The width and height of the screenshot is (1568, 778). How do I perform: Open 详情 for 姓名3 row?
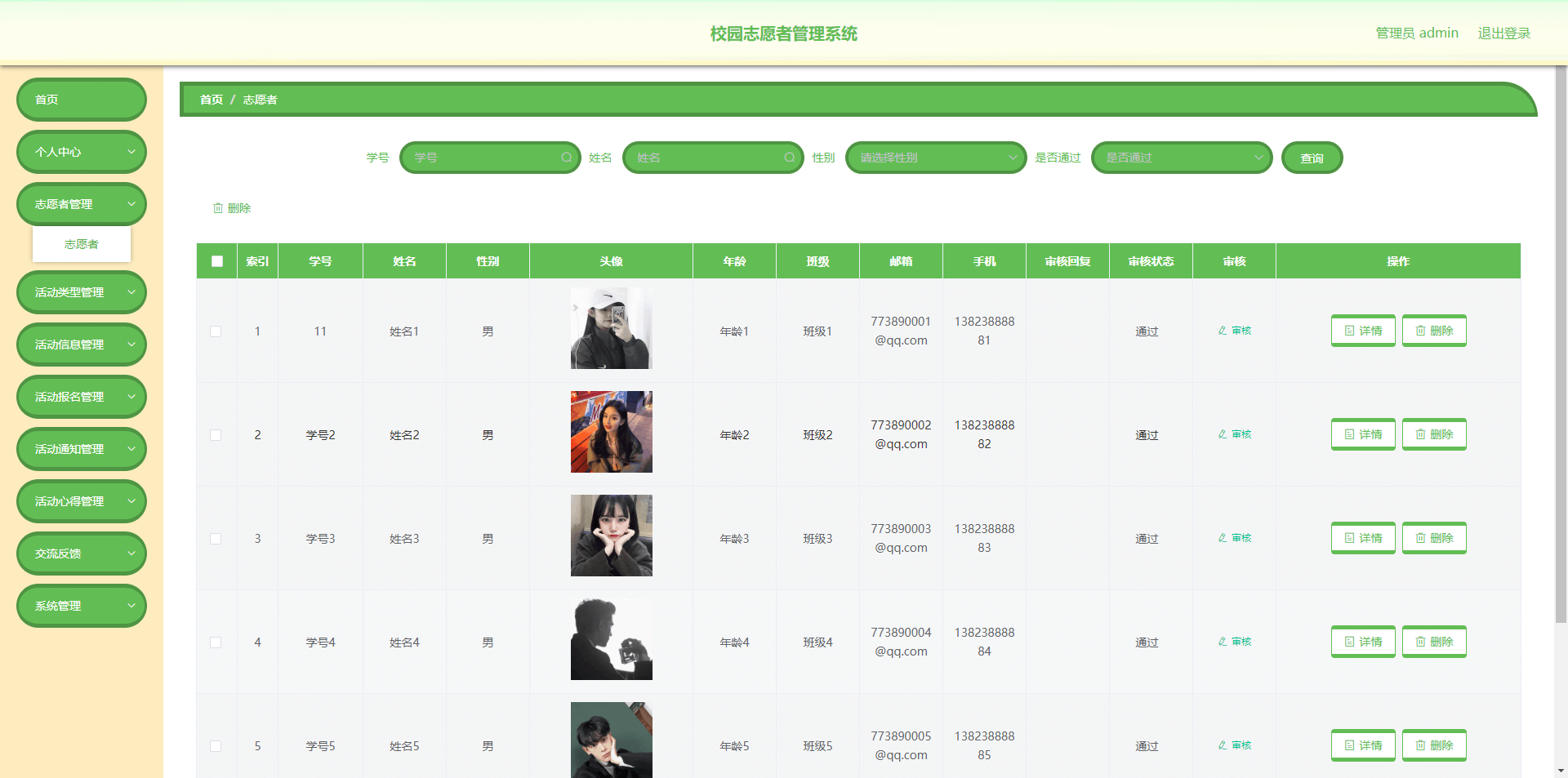click(1363, 538)
